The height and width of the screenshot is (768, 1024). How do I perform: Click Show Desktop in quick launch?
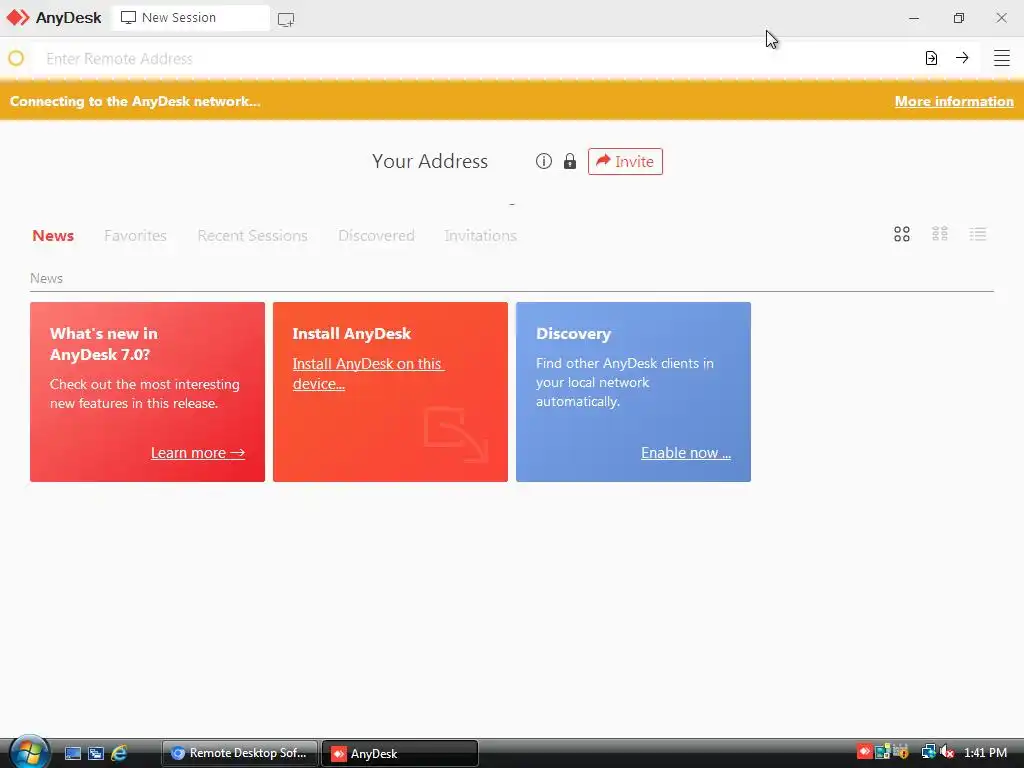click(x=72, y=753)
